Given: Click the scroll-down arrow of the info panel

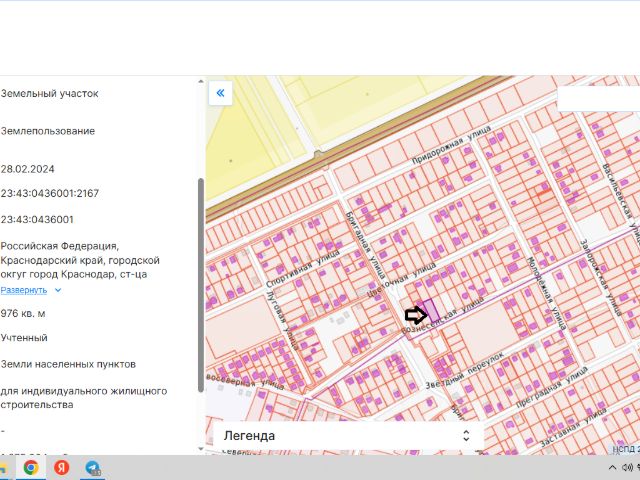Looking at the screenshot, I should (200, 449).
